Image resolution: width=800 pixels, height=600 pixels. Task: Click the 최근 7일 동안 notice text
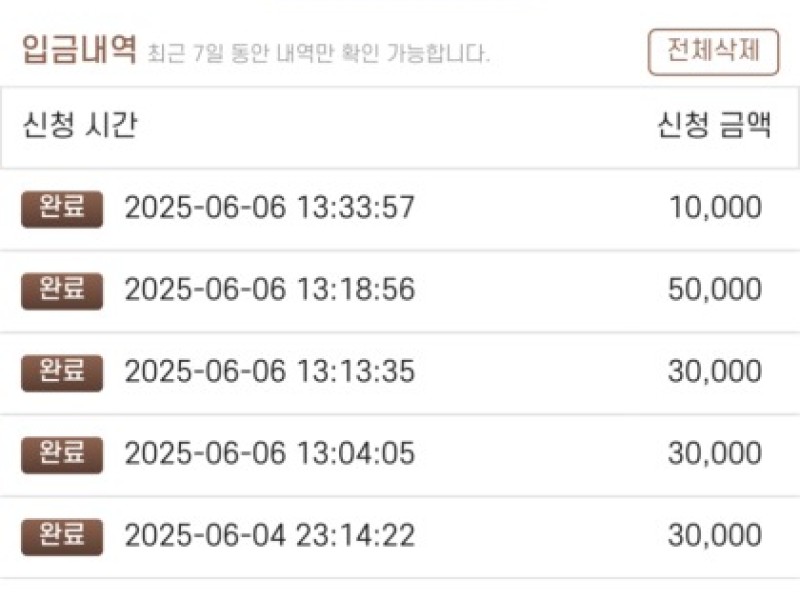tap(318, 53)
